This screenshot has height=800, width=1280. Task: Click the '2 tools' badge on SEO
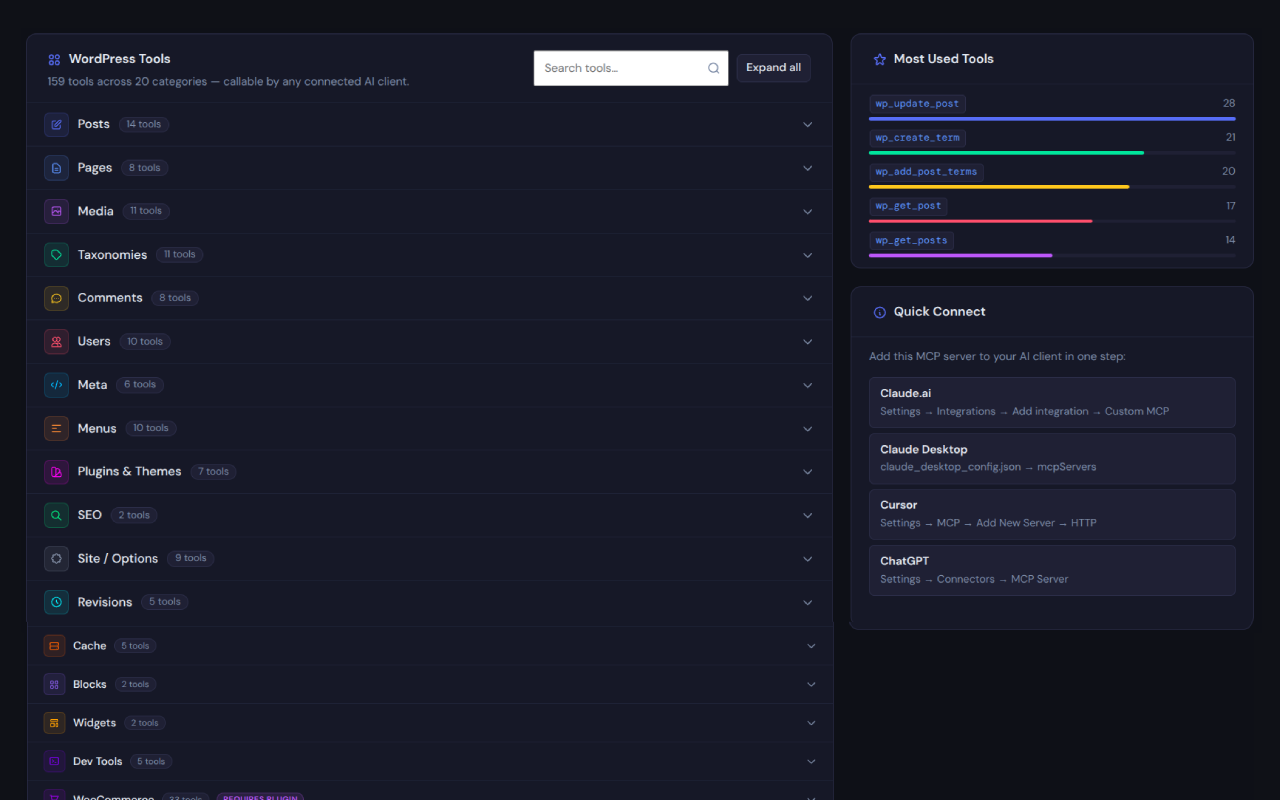click(134, 515)
